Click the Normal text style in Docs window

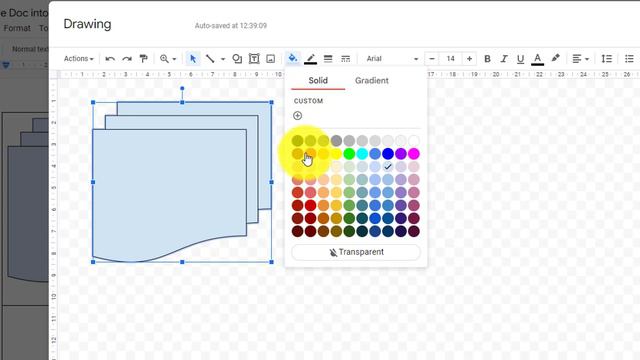(x=30, y=49)
